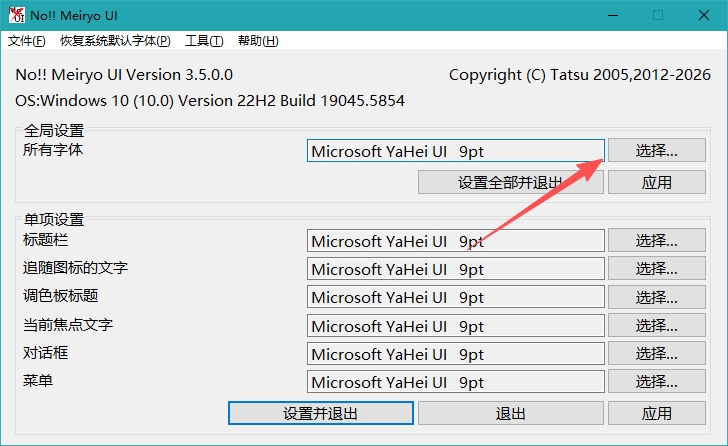Click the 调色板标题 font field
Viewport: 728px width, 446px height.
click(455, 297)
